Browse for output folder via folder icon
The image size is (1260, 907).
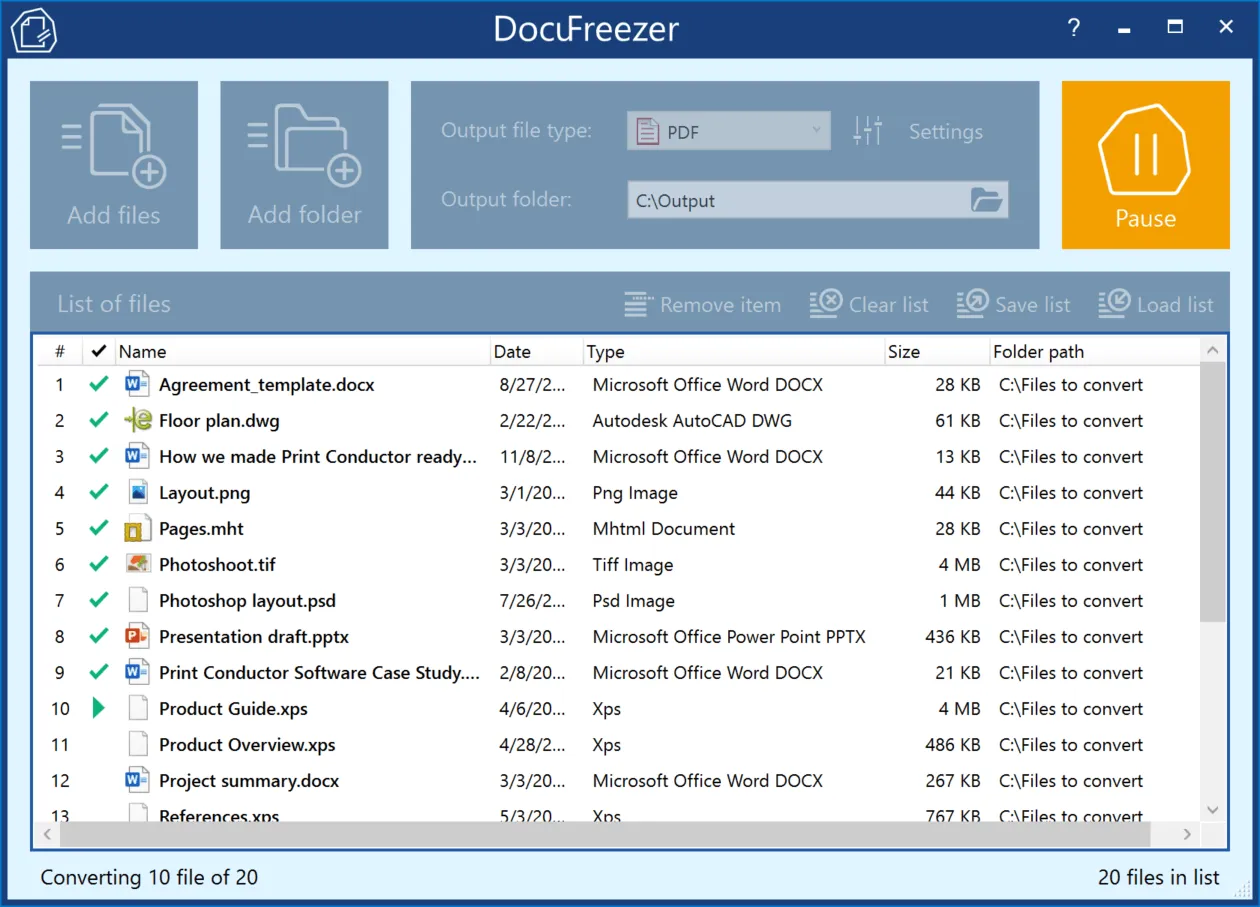pos(986,200)
